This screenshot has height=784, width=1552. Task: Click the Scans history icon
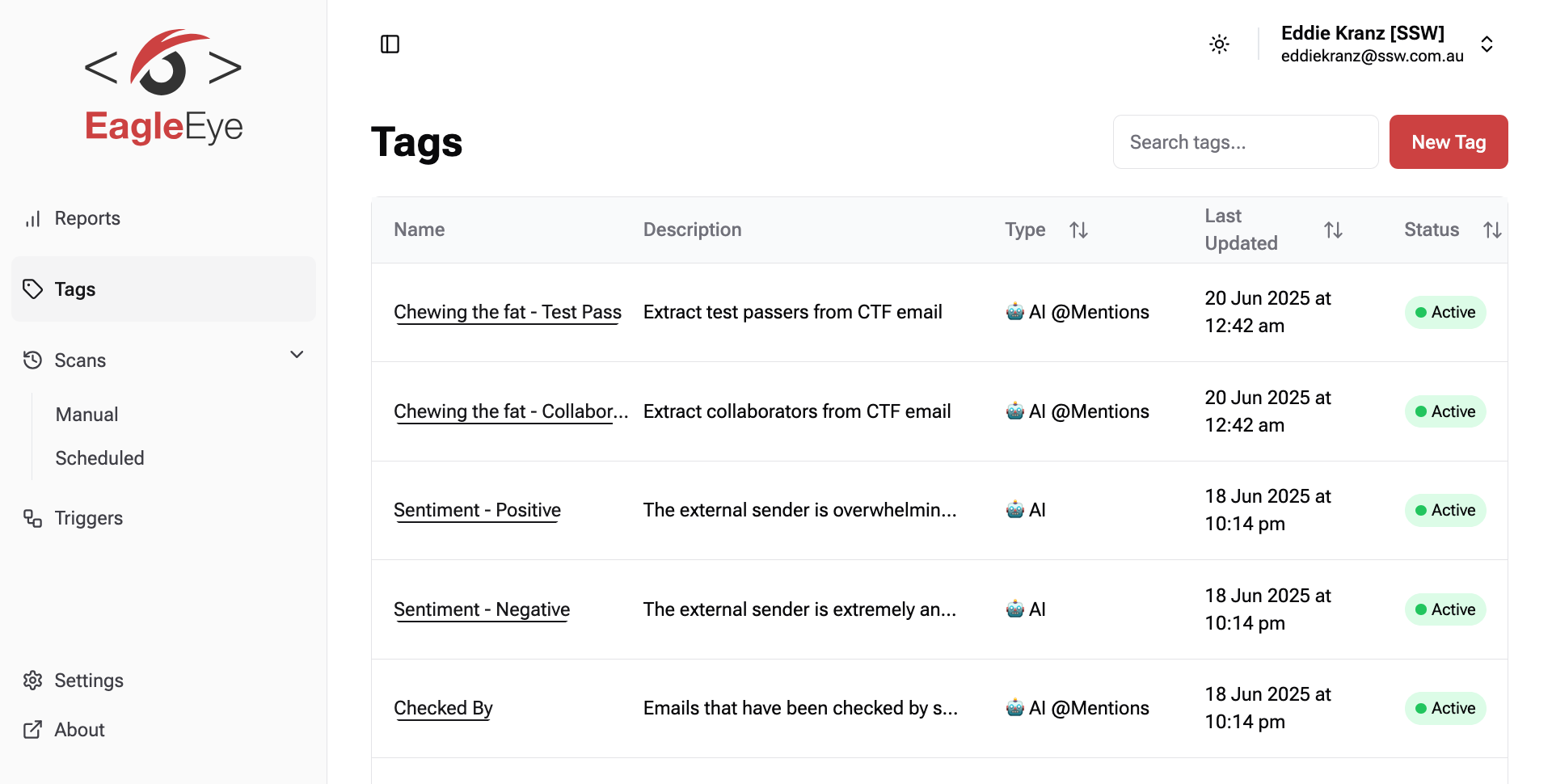click(32, 360)
